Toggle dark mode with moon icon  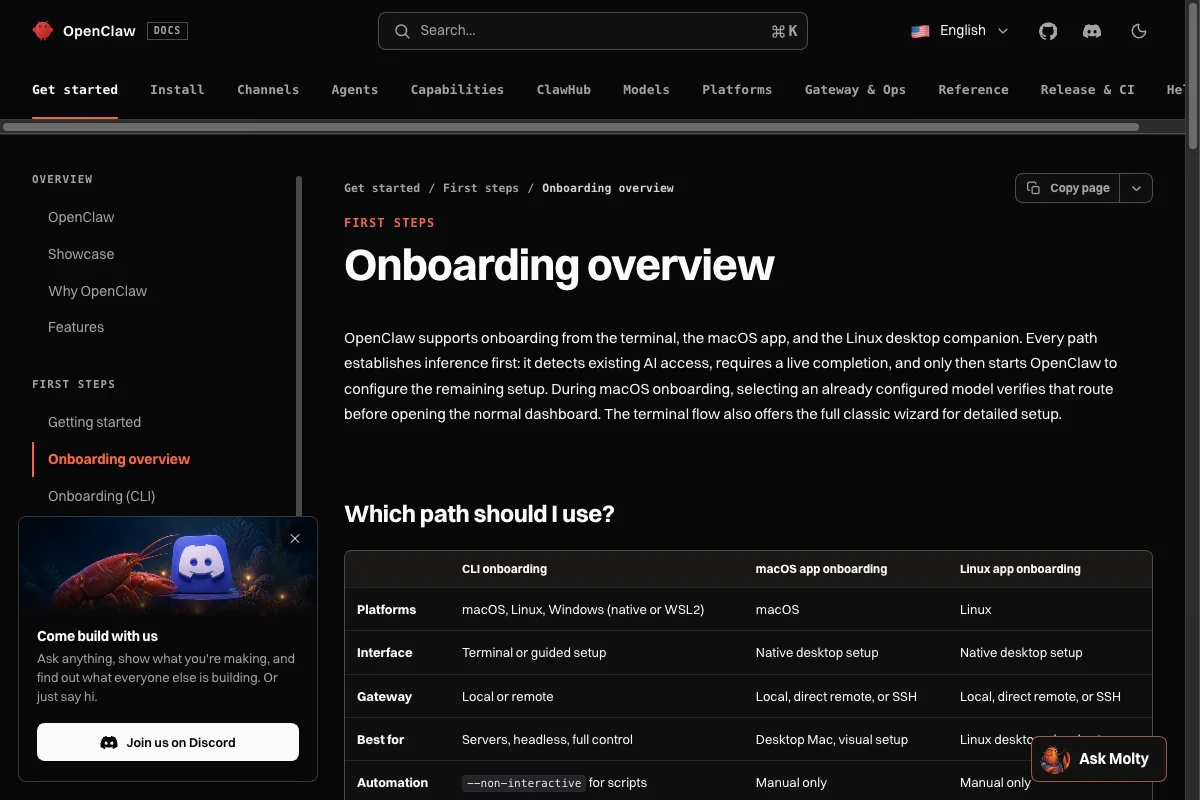pyautogui.click(x=1138, y=31)
